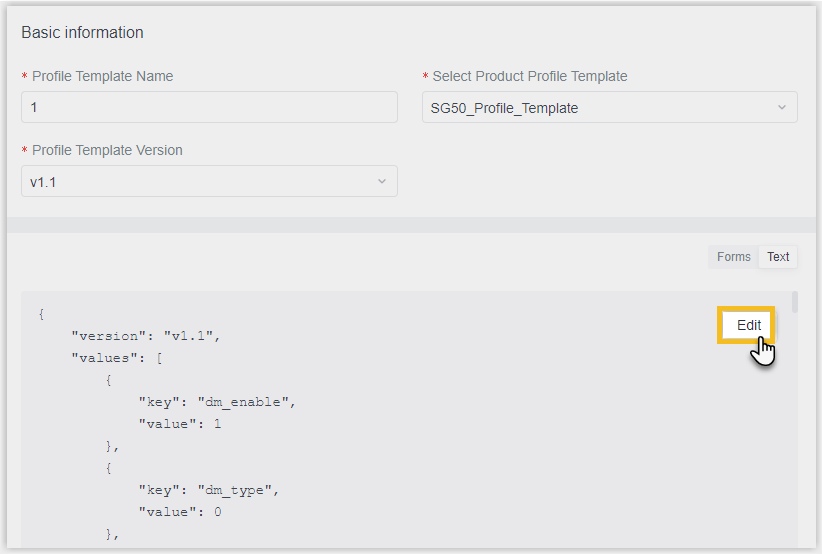The image size is (822, 554).
Task: Click the "value": 1 line in the JSON
Action: (x=180, y=424)
